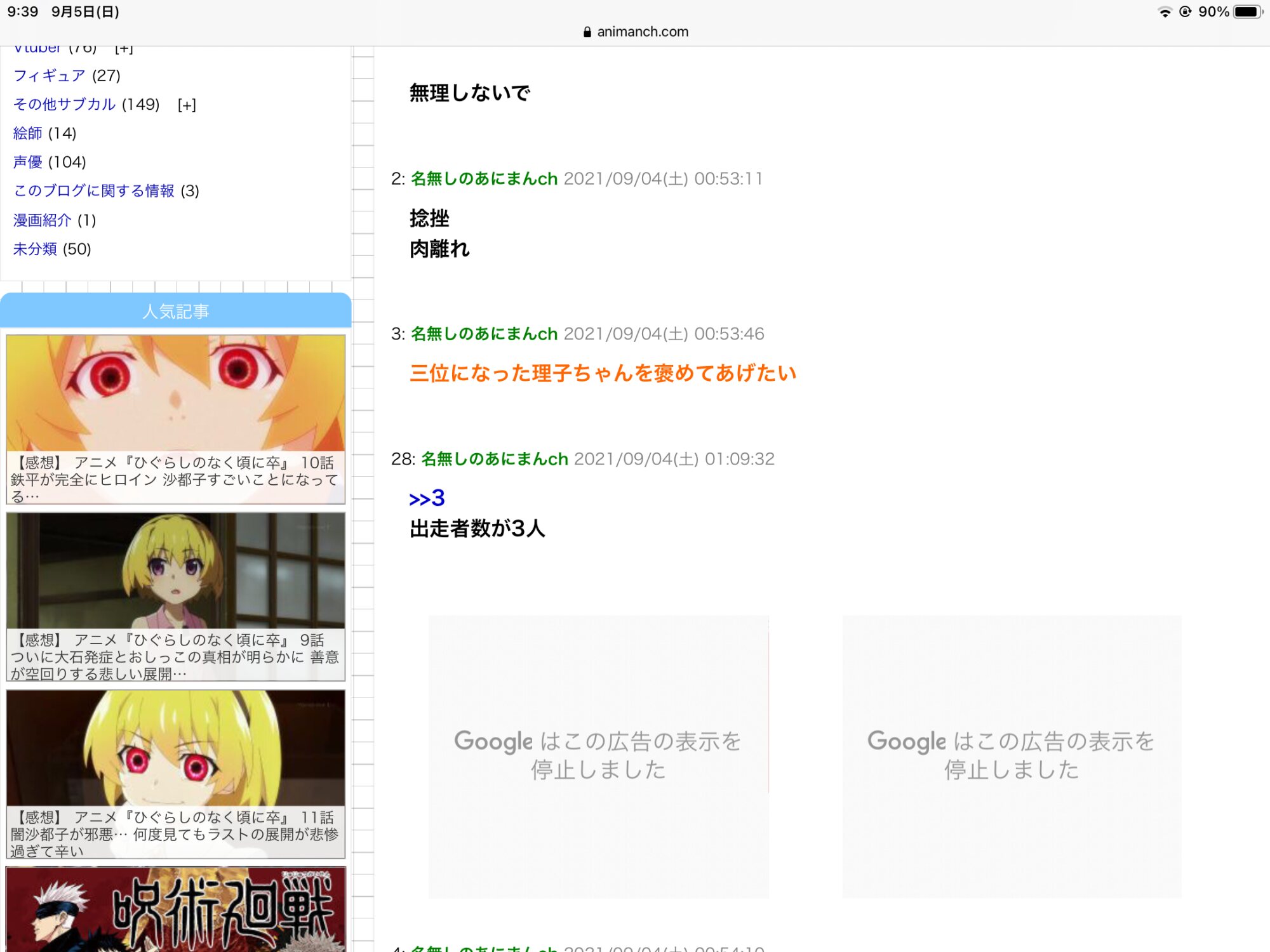Click the left Google ad placeholder

pyautogui.click(x=598, y=757)
